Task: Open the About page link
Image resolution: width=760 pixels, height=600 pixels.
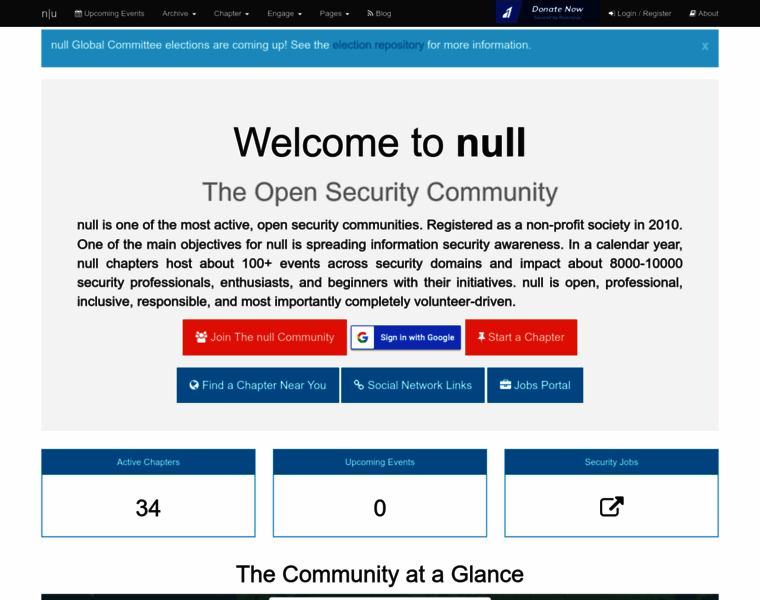Action: pyautogui.click(x=704, y=13)
